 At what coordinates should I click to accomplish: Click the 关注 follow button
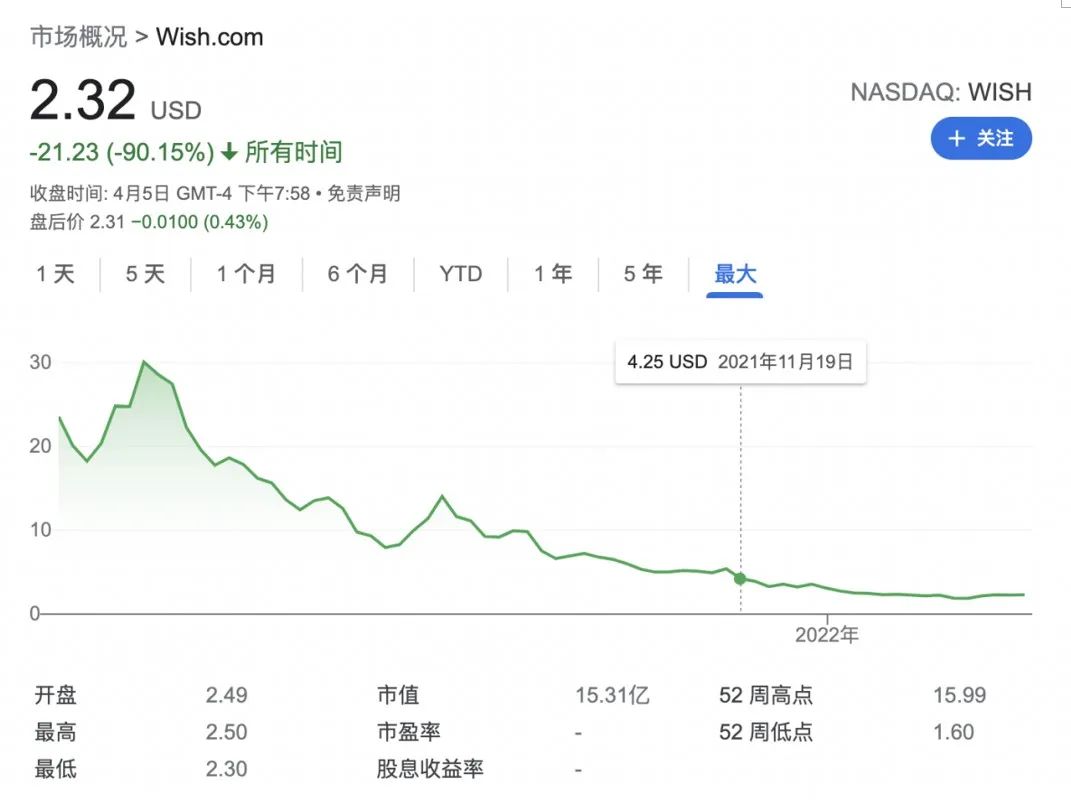(x=980, y=139)
